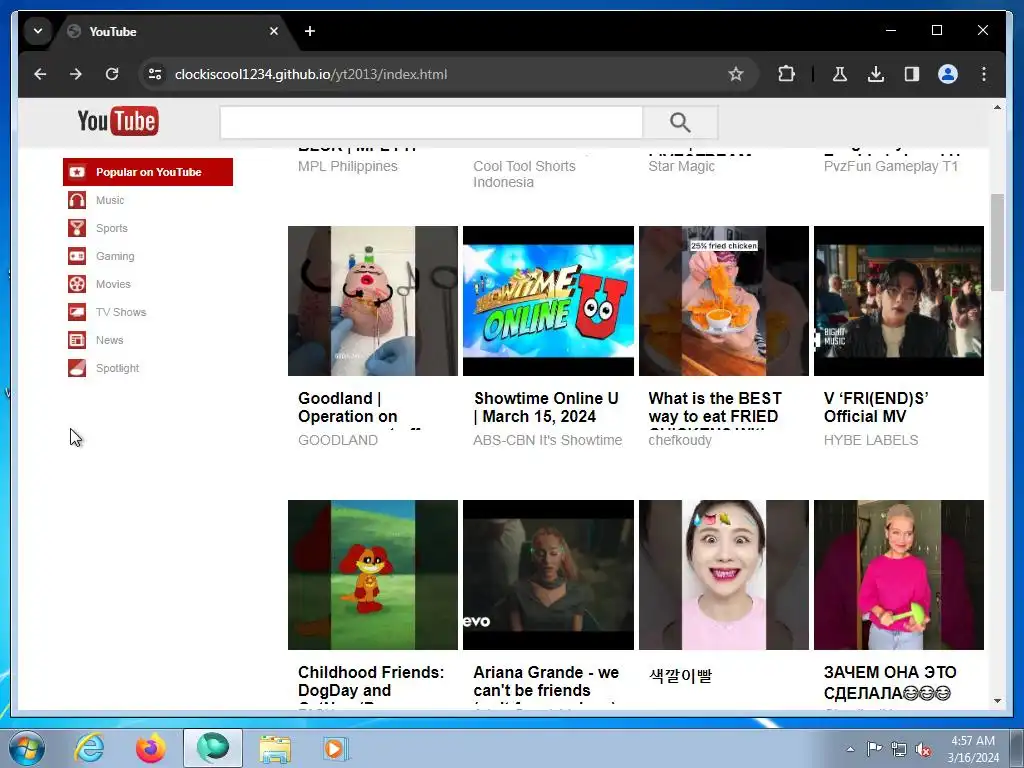Open the Showtime Online U thumbnail
The image size is (1024, 768).
tap(549, 301)
